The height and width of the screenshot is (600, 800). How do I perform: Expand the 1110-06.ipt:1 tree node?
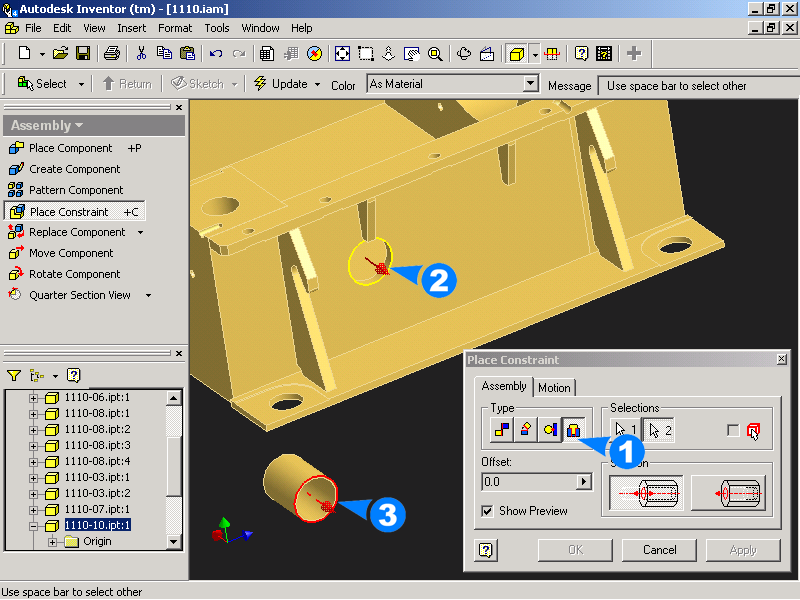pyautogui.click(x=33, y=397)
